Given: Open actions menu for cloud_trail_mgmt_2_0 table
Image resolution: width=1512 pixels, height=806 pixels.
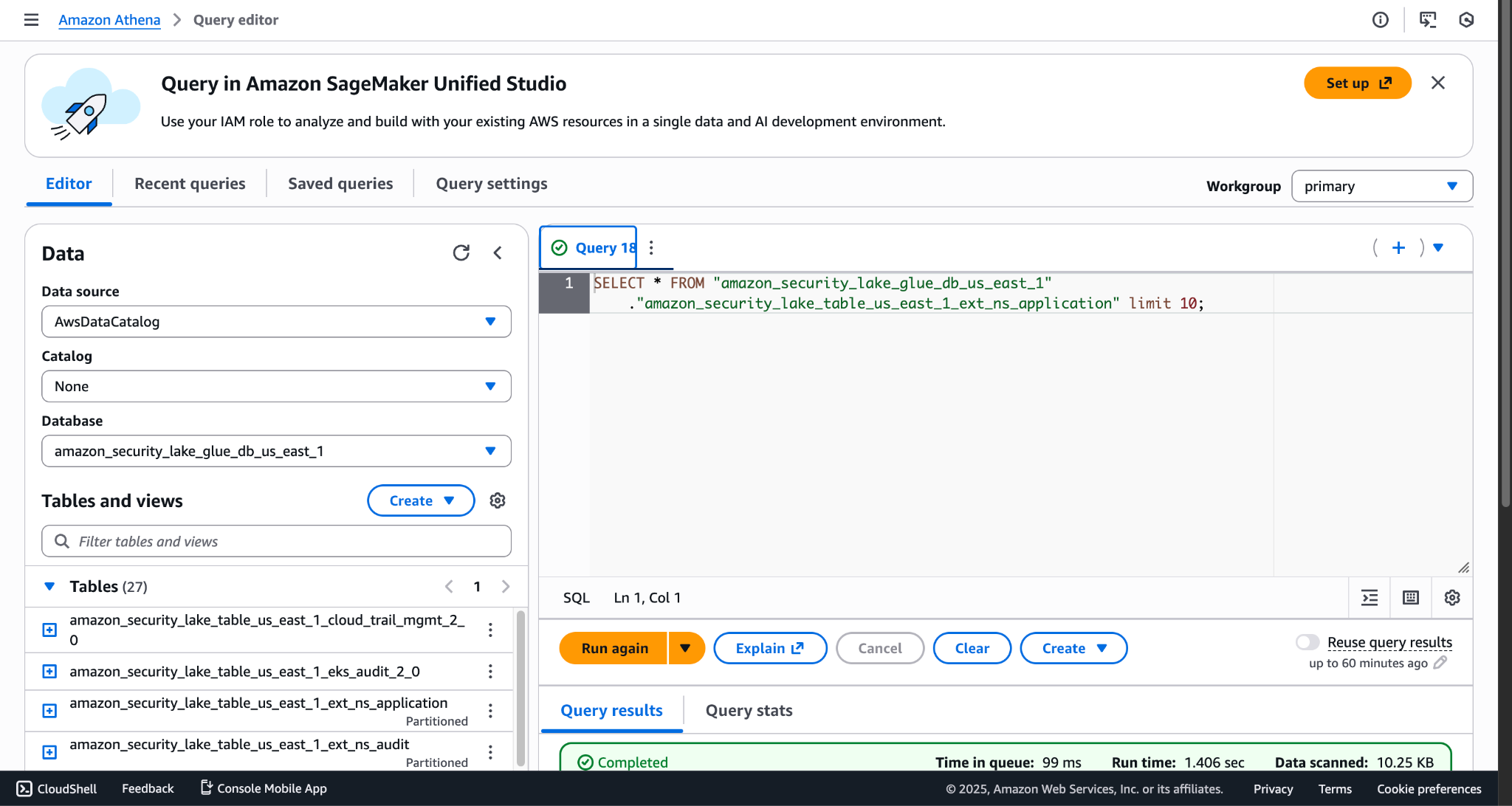Looking at the screenshot, I should [490, 630].
